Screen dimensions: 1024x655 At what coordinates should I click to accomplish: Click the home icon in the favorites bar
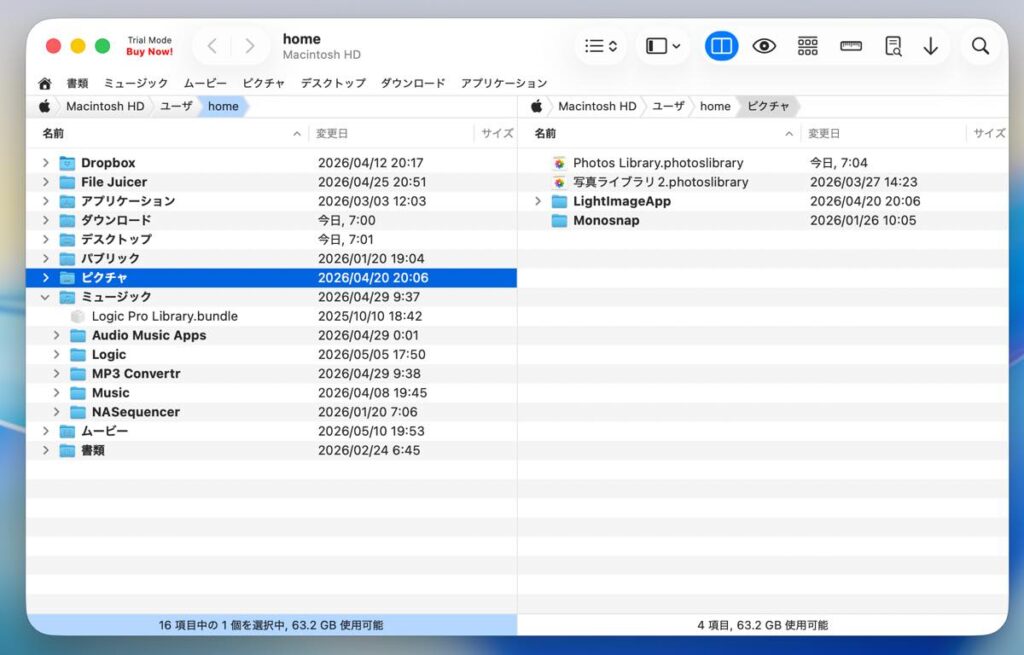coord(45,83)
